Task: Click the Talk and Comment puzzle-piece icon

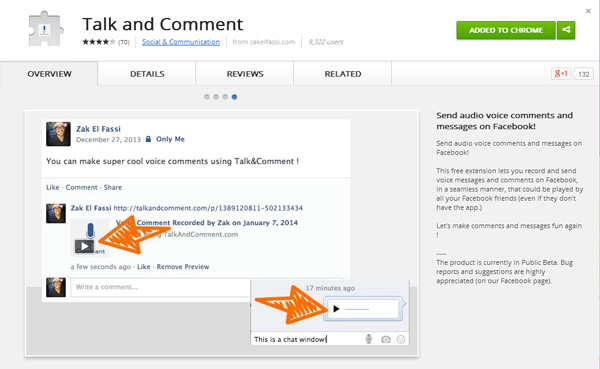Action: 45,29
